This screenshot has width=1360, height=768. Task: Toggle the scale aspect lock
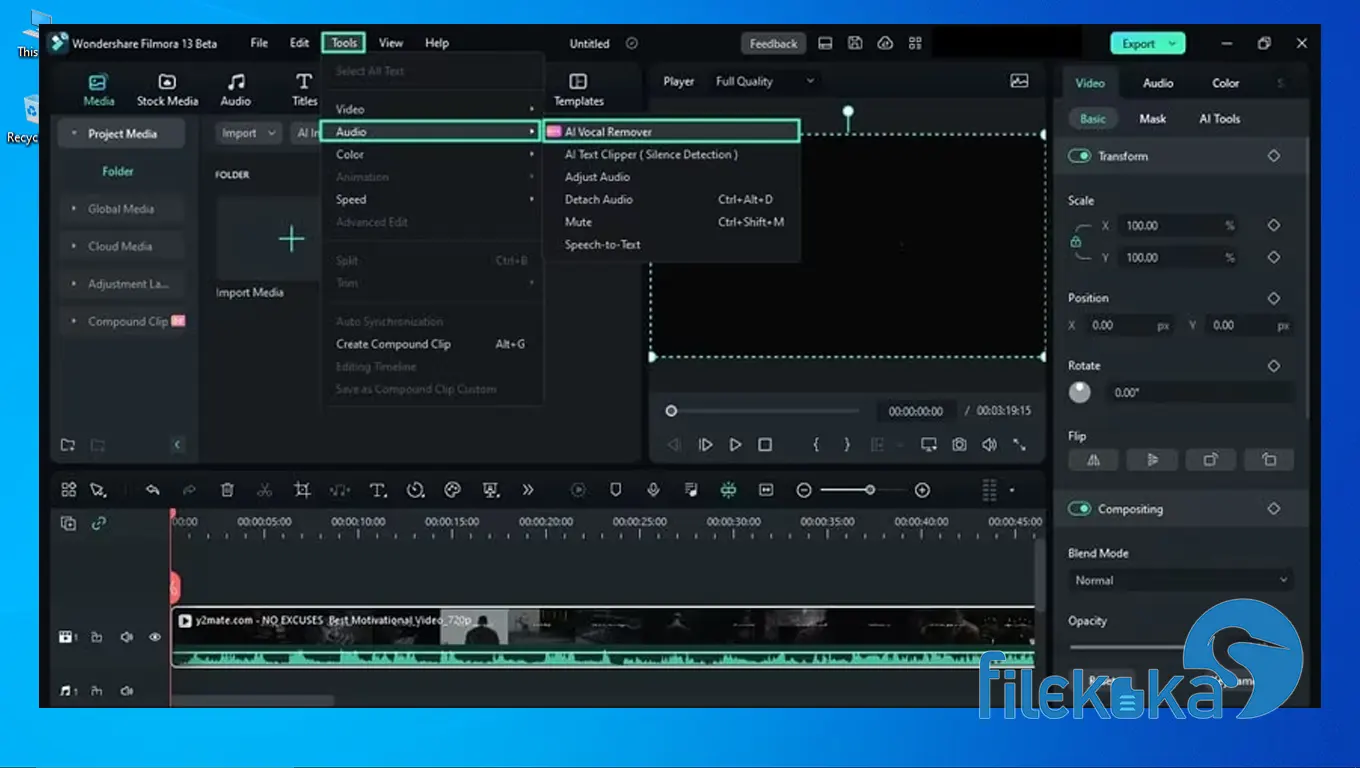click(1076, 242)
